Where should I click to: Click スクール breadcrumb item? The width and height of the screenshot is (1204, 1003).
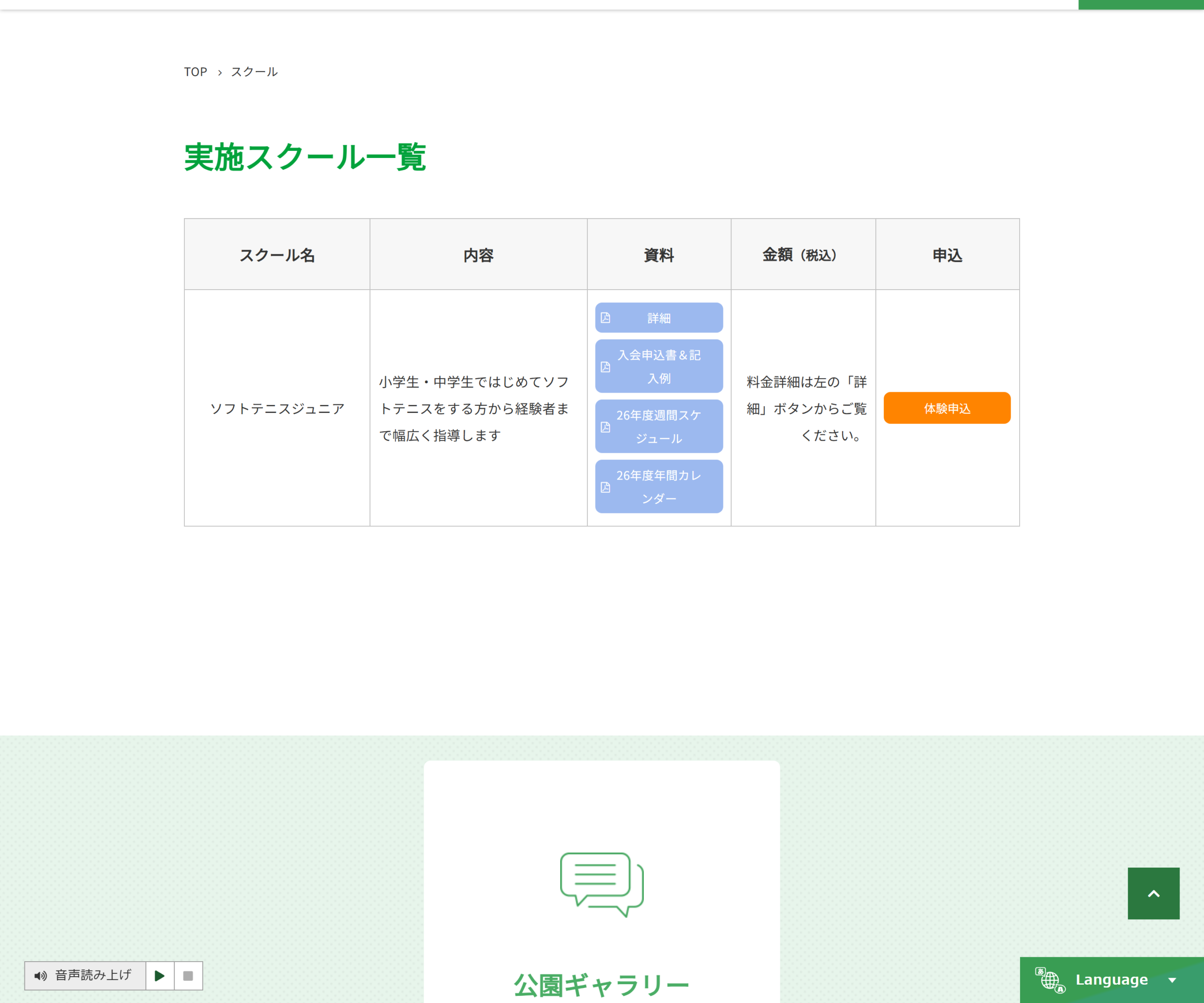[x=254, y=71]
